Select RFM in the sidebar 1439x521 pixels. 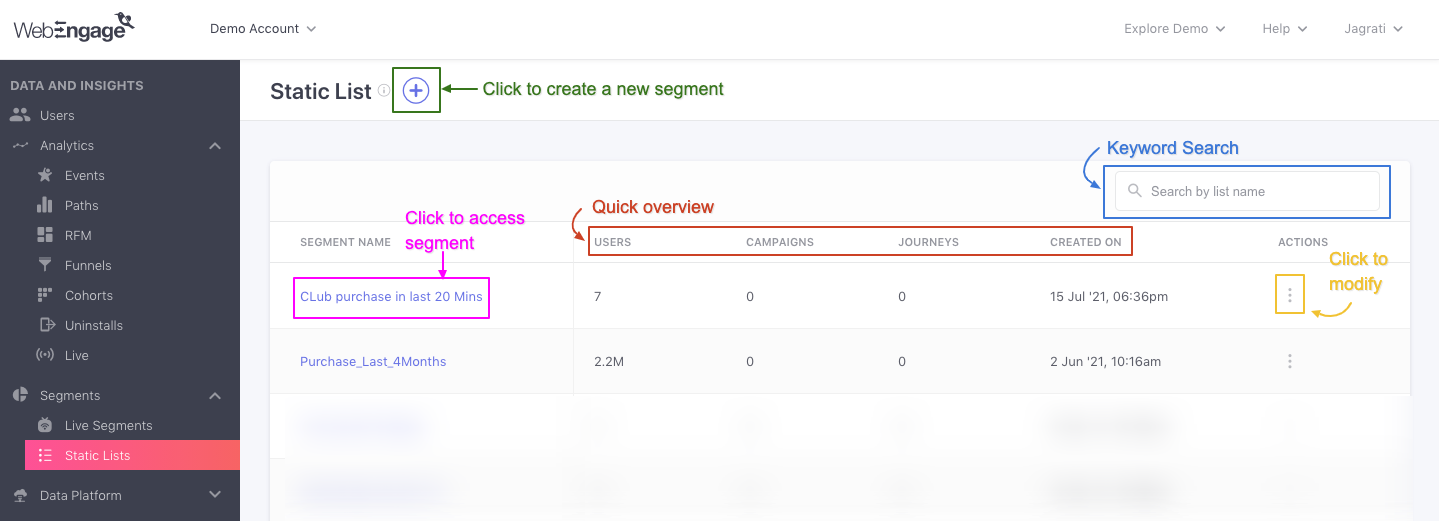[78, 235]
